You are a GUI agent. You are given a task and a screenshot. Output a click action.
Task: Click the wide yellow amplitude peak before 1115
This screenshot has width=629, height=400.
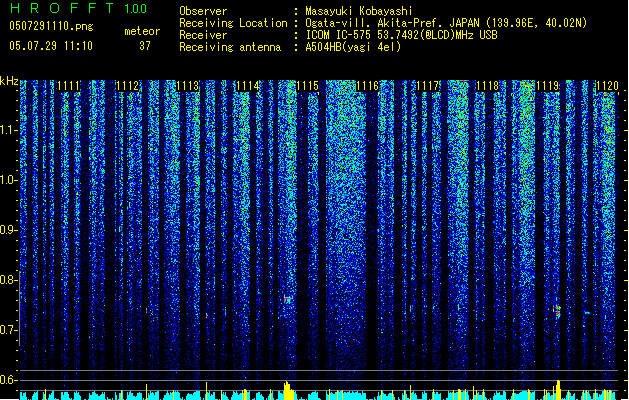287,390
